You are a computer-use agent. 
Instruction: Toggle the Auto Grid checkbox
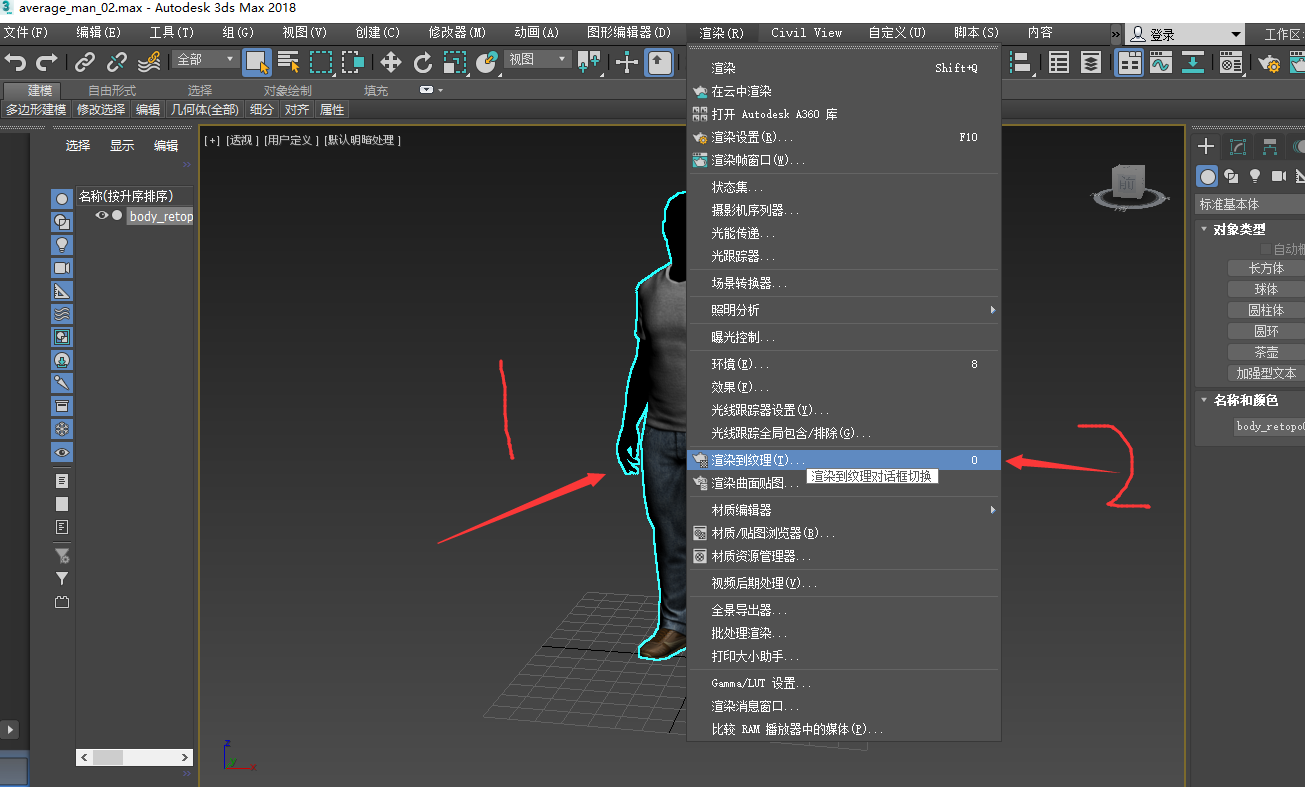(x=1266, y=249)
